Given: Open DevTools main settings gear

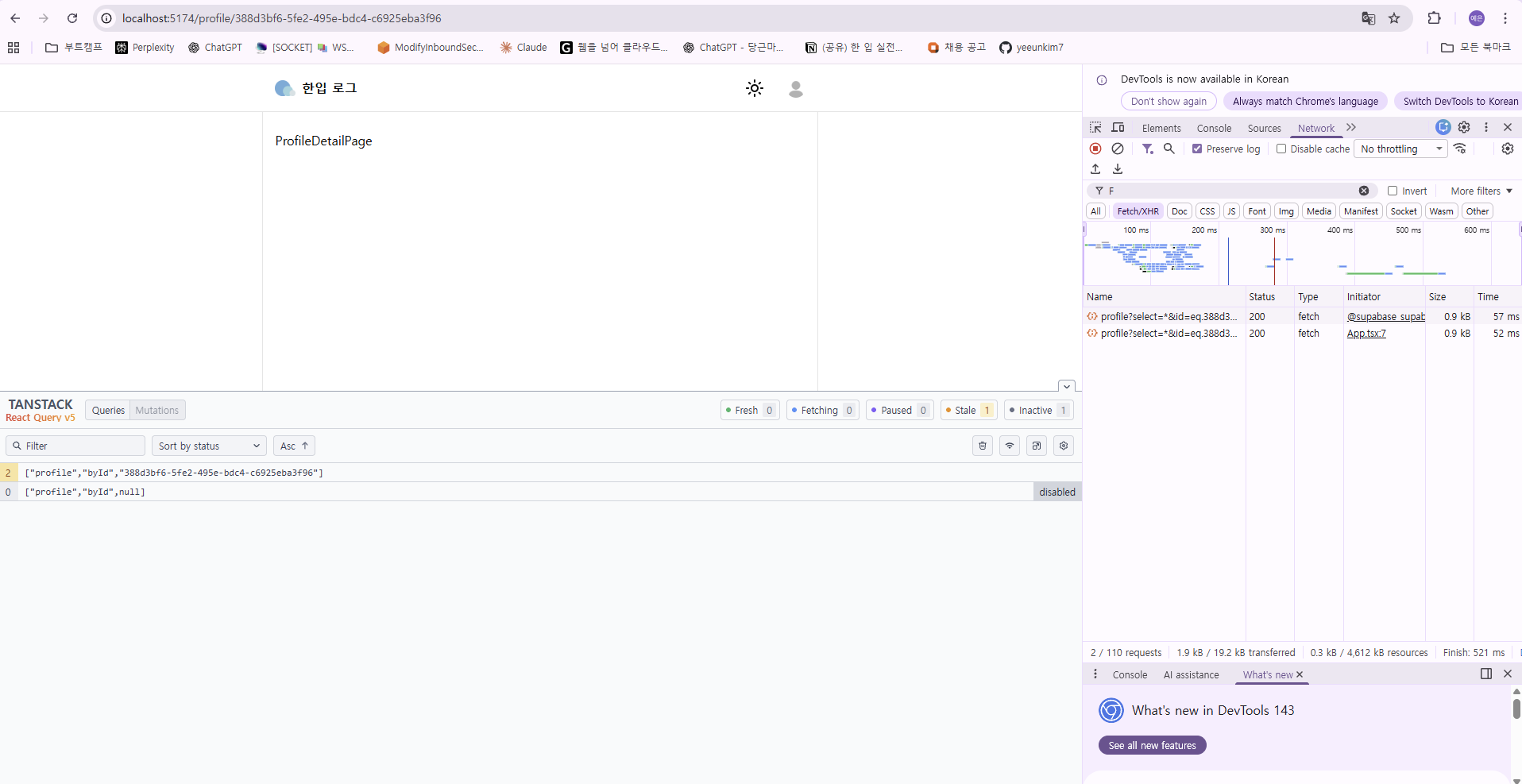Looking at the screenshot, I should [1464, 127].
